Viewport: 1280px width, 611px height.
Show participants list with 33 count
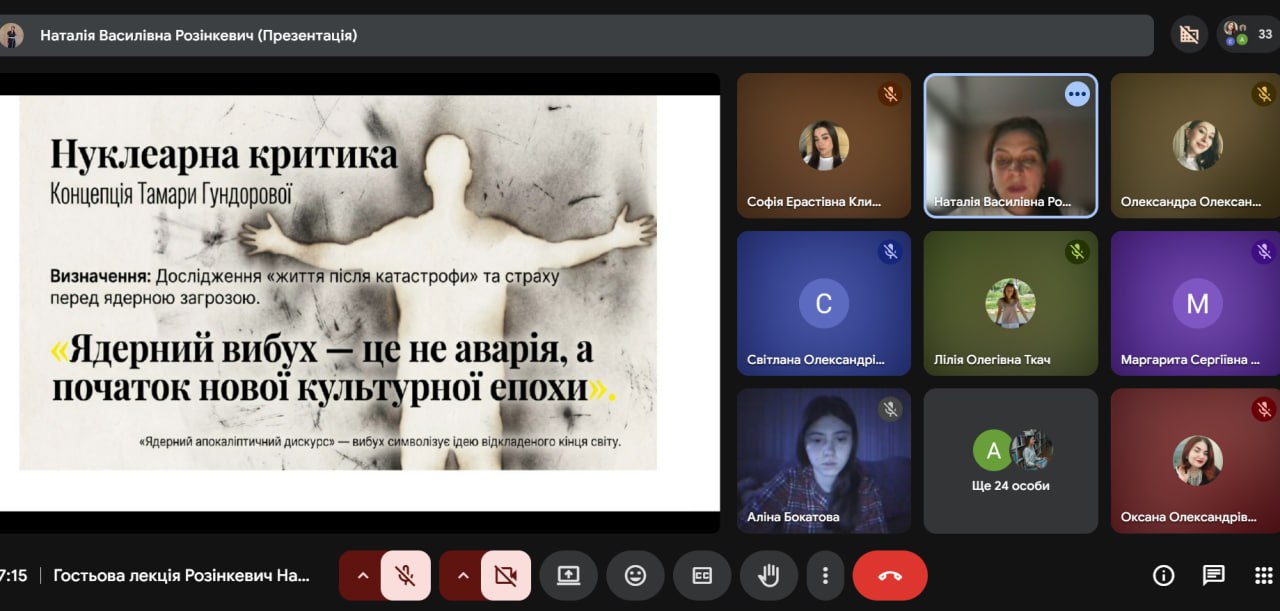1248,34
